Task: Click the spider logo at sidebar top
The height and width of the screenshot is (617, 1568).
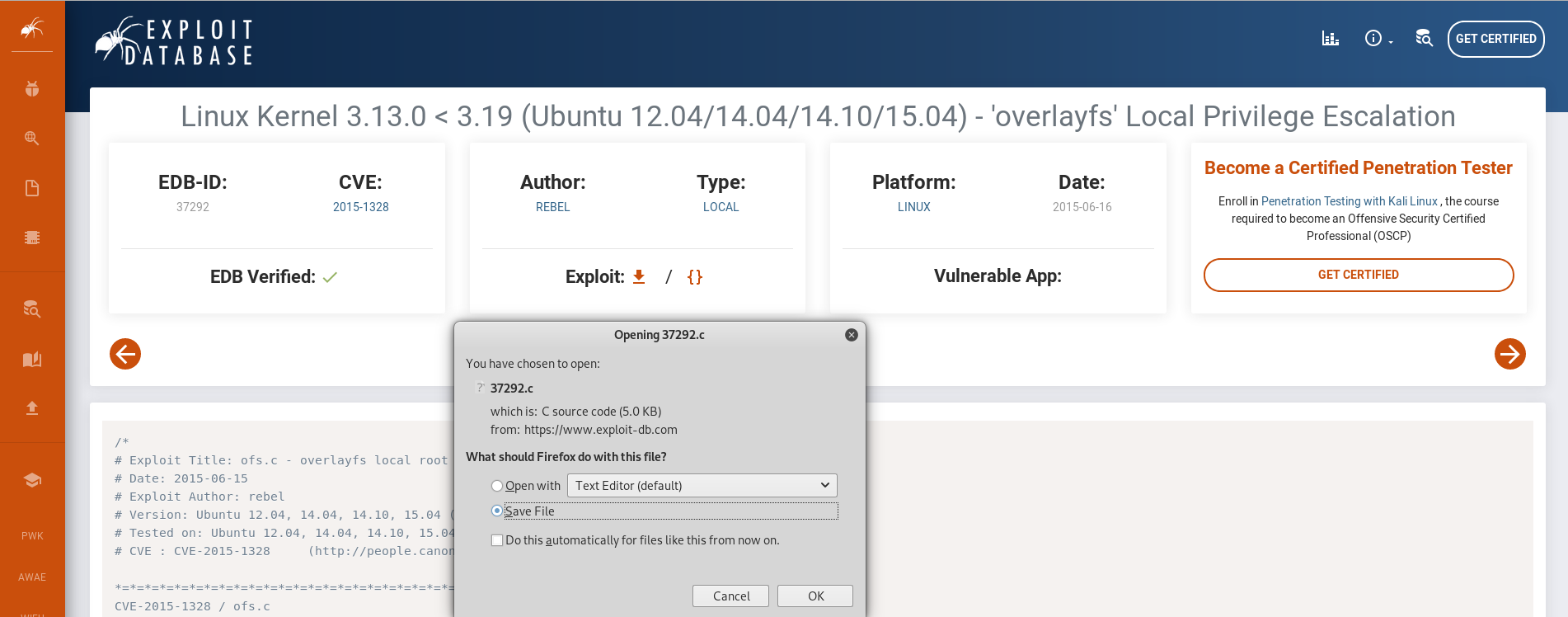Action: click(x=32, y=29)
